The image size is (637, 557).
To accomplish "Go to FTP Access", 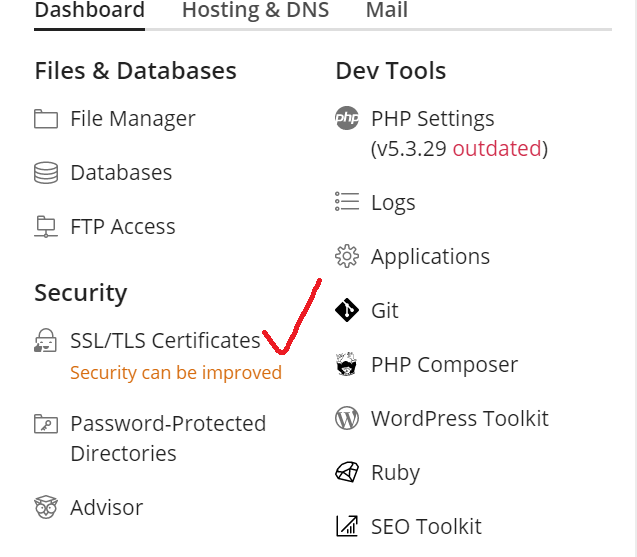I will (123, 227).
